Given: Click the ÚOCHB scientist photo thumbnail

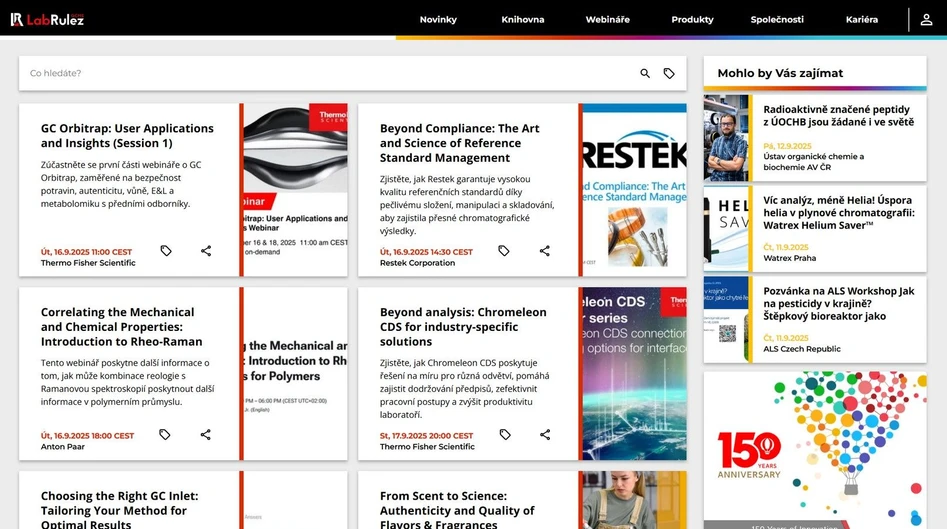Looking at the screenshot, I should pos(726,138).
